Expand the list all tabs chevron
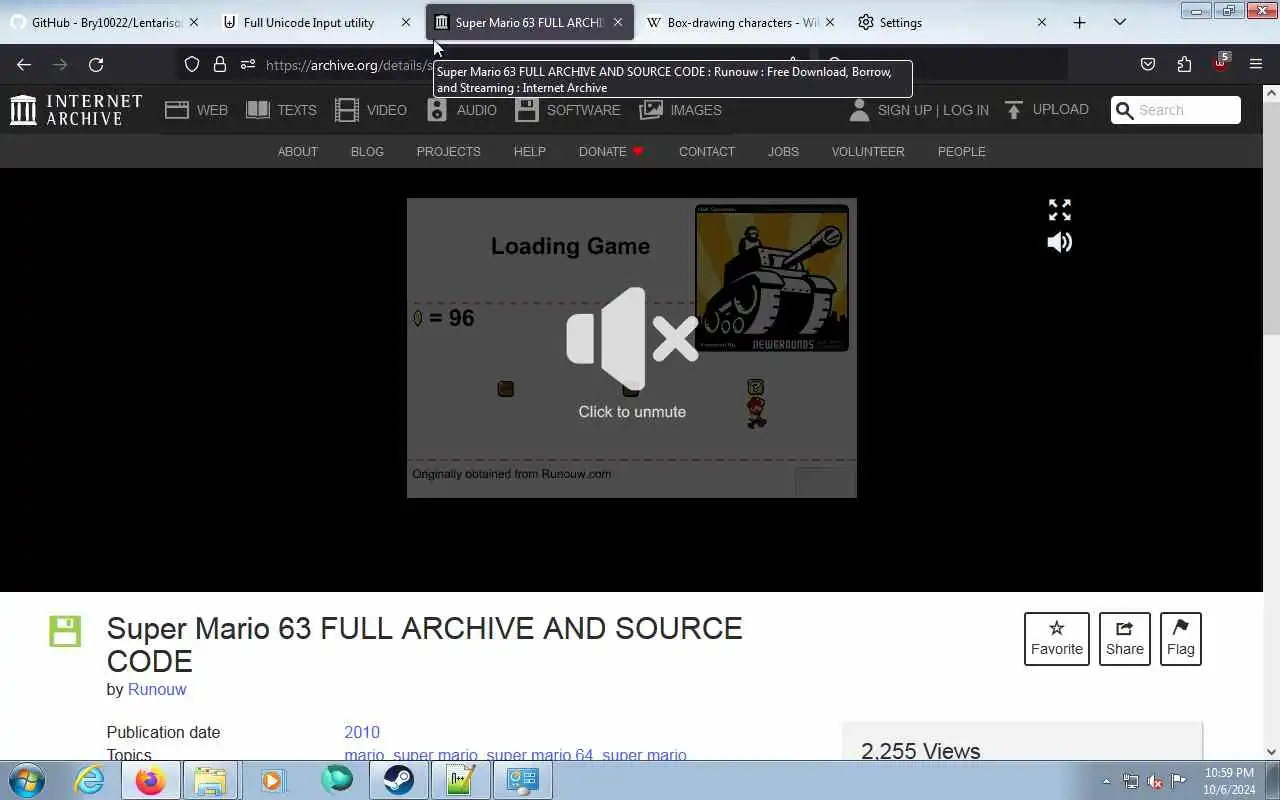The image size is (1280, 800). coord(1119,22)
